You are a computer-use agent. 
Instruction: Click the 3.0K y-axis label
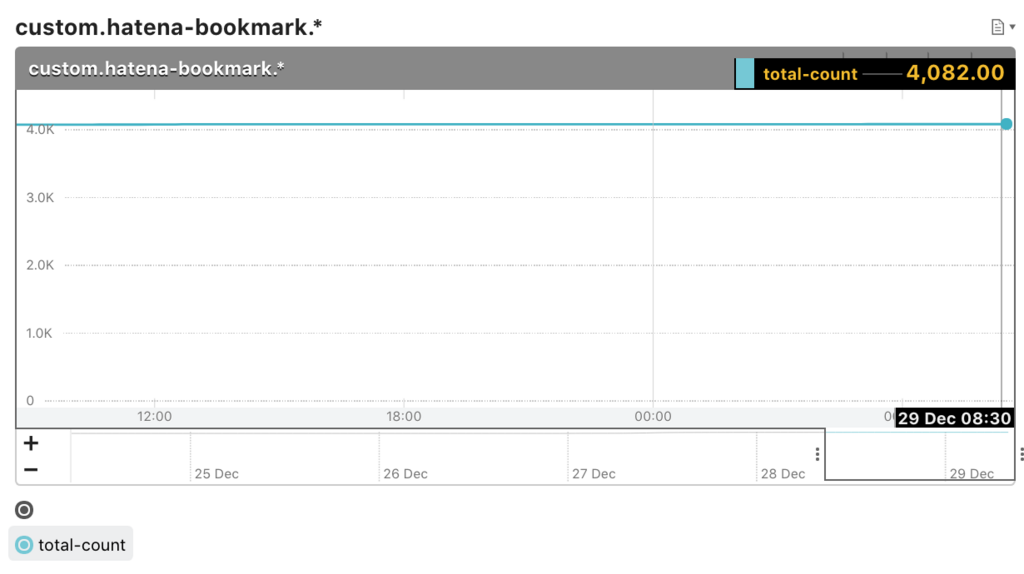[x=40, y=198]
